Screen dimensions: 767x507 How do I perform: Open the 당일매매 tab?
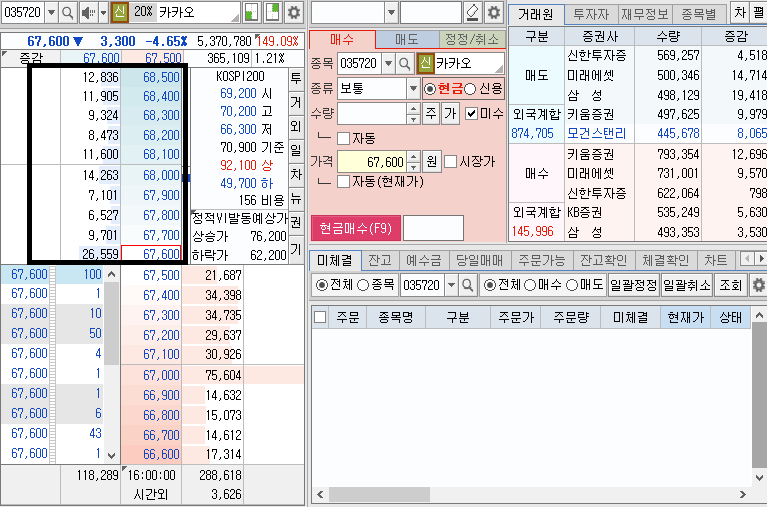pos(480,260)
